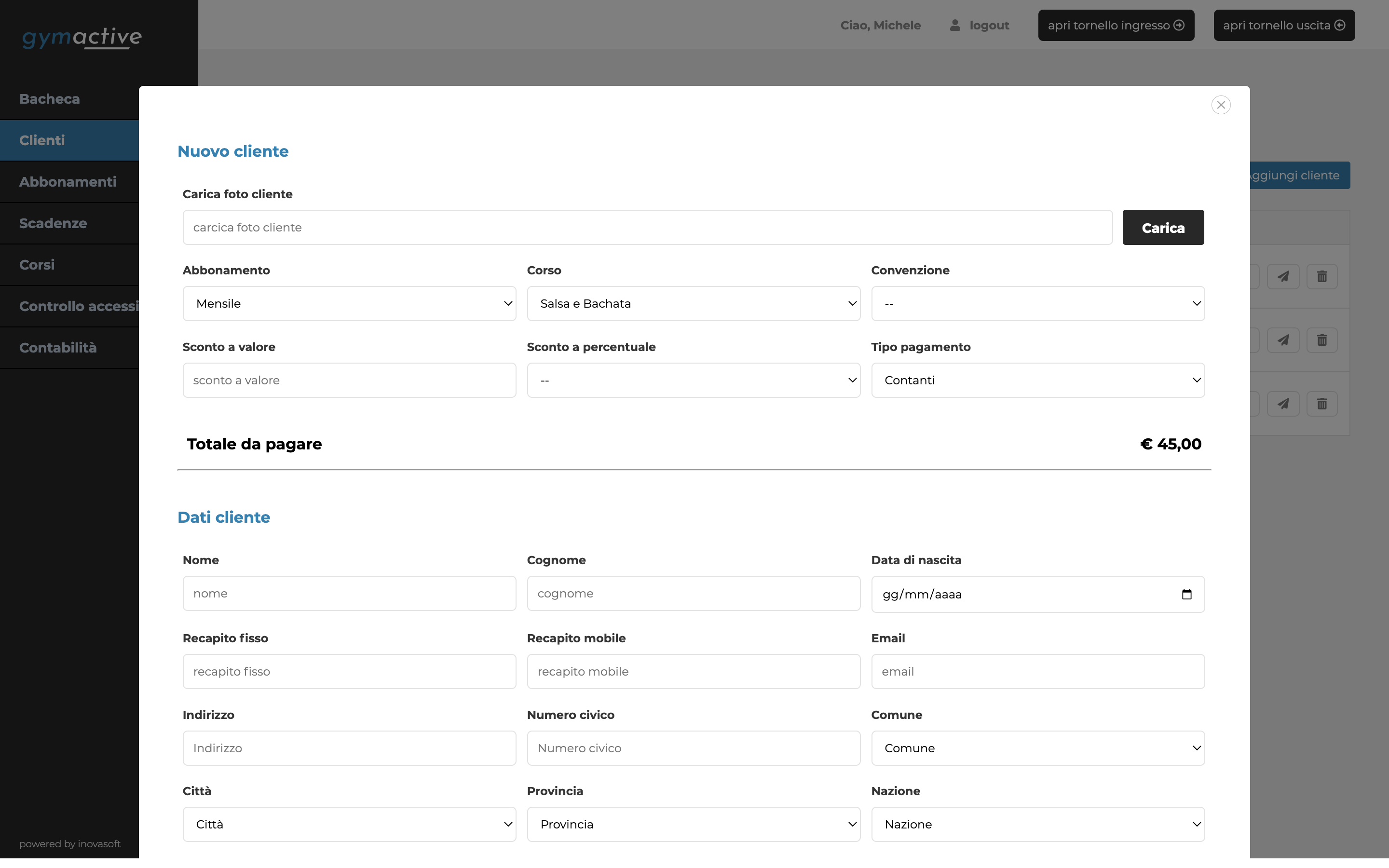Click the apri tornello uscita button
The width and height of the screenshot is (1389, 868).
pyautogui.click(x=1284, y=25)
